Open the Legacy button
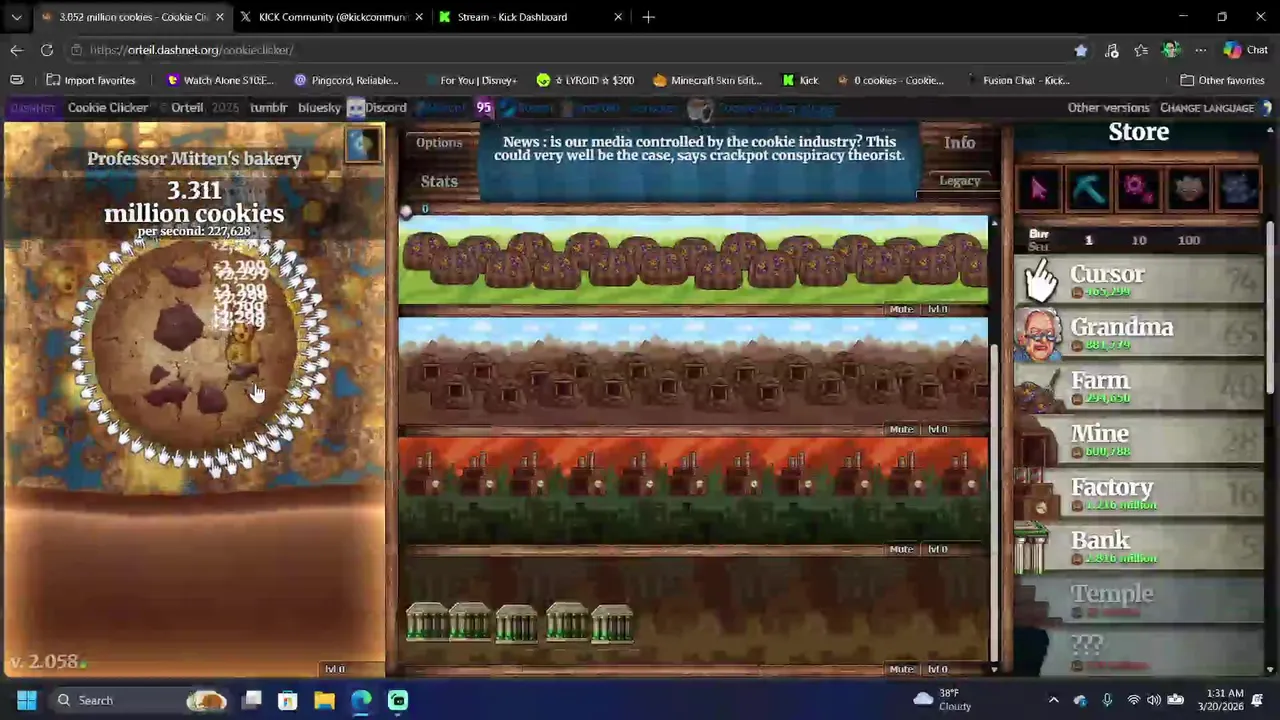The width and height of the screenshot is (1280, 720). point(959,181)
